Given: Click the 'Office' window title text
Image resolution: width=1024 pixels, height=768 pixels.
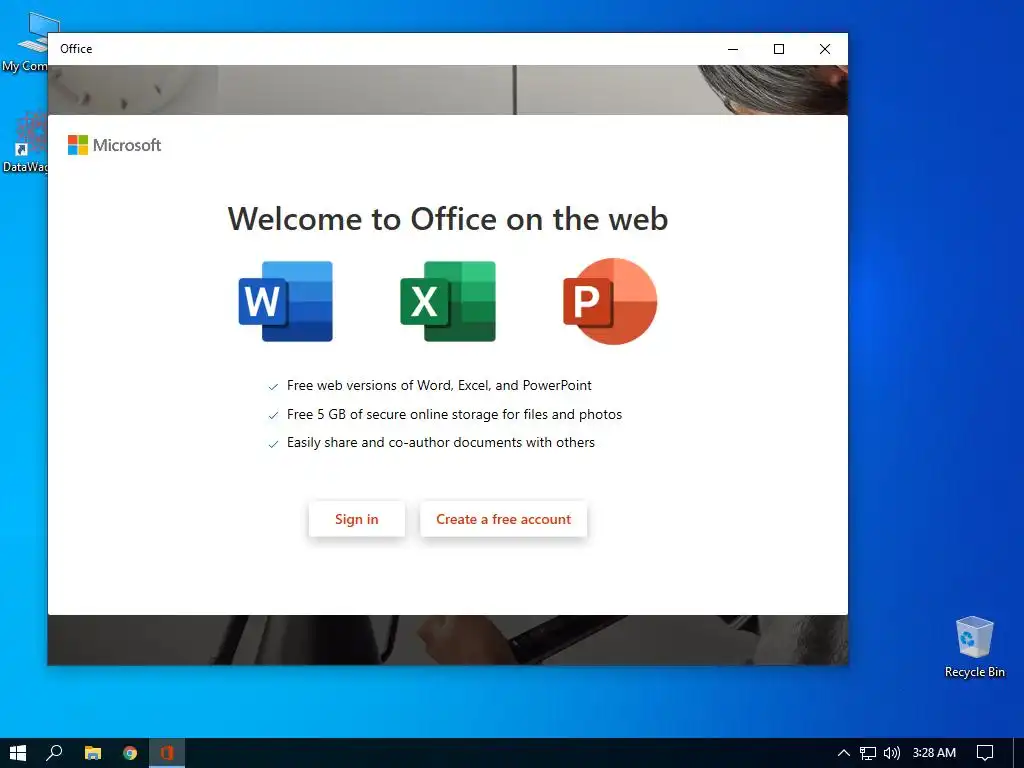Looking at the screenshot, I should (76, 49).
